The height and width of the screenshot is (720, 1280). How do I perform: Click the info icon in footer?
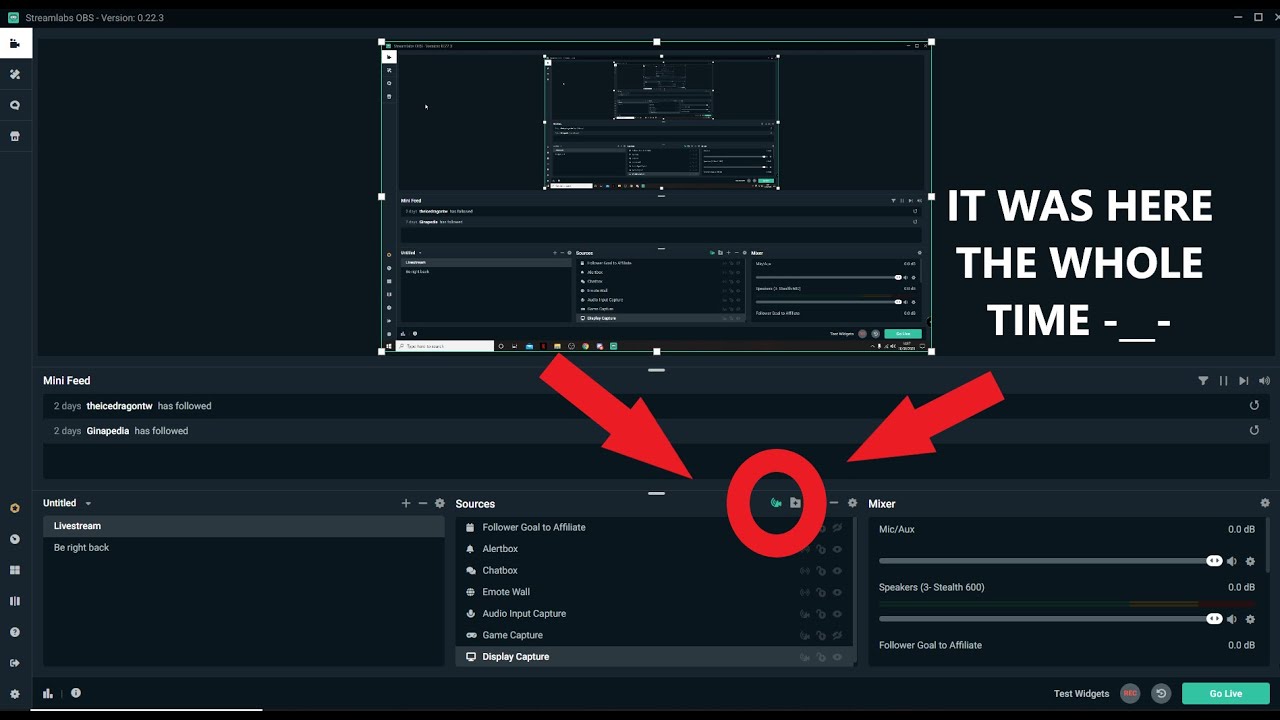point(76,693)
